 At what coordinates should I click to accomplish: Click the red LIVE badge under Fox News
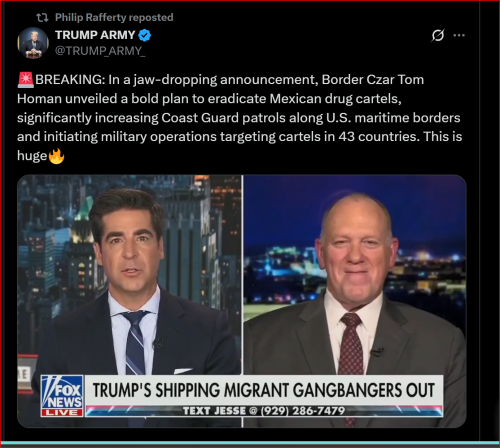(62, 413)
